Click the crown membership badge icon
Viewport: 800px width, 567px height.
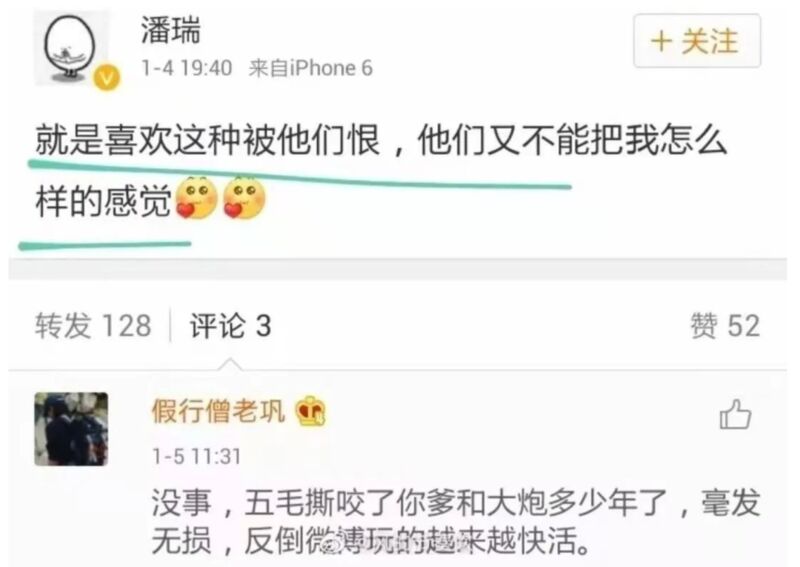[x=311, y=411]
